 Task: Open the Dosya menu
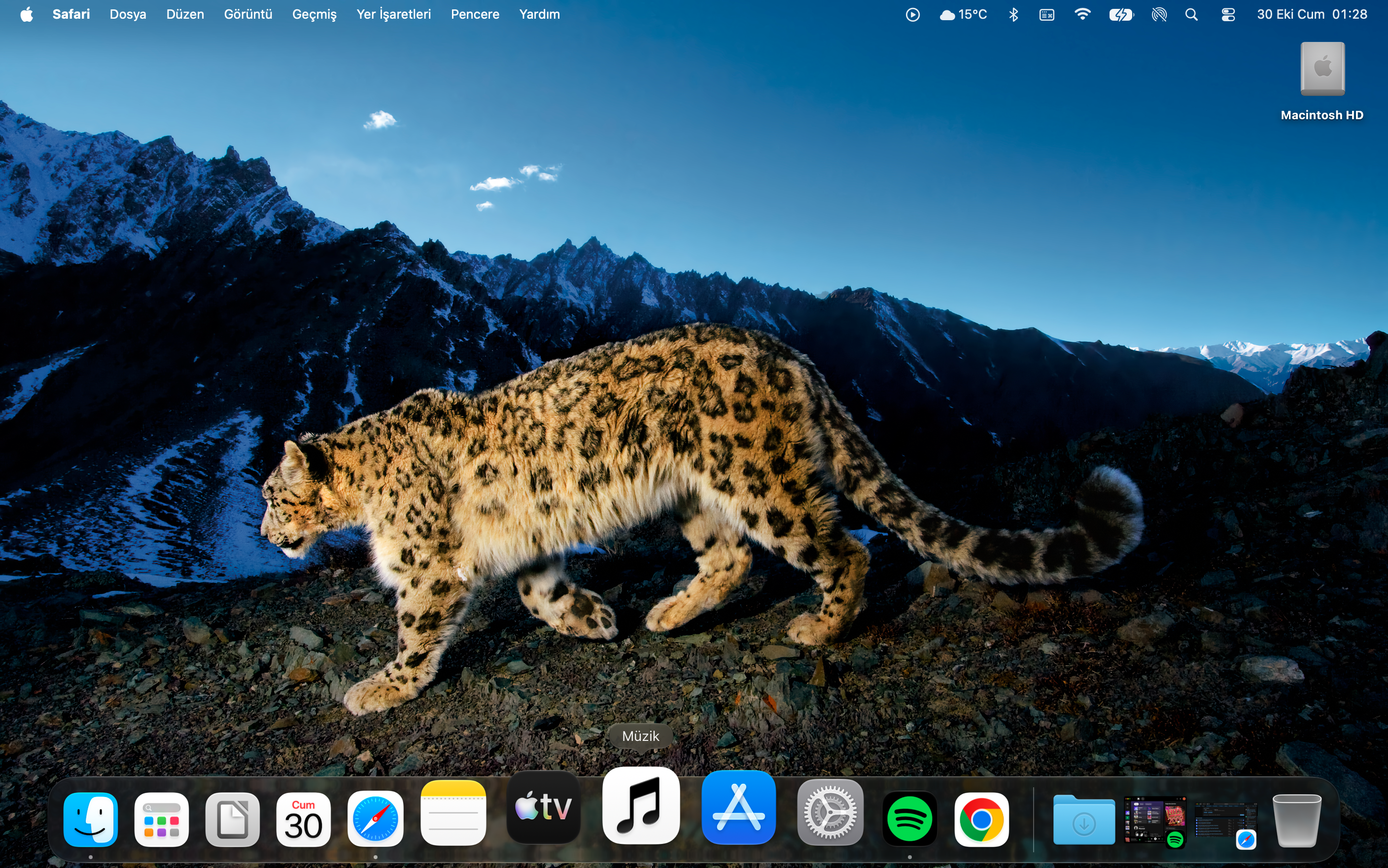pyautogui.click(x=128, y=14)
